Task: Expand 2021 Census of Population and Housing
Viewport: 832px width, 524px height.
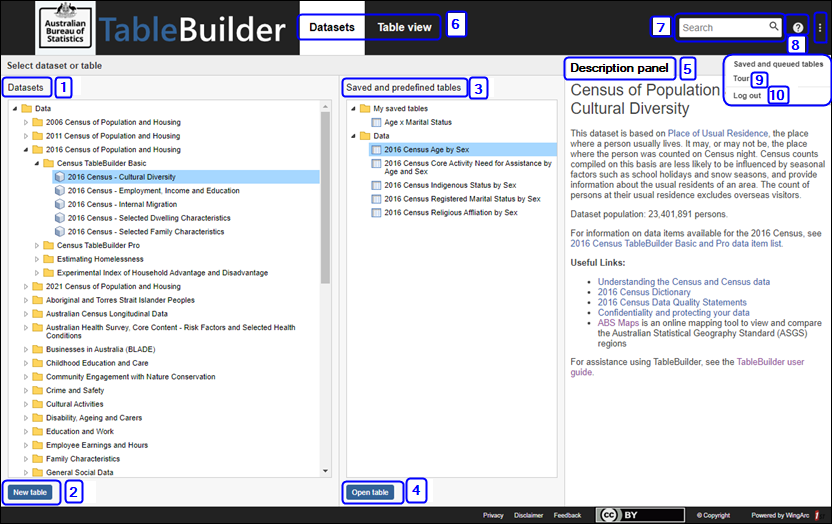Action: pyautogui.click(x=25, y=286)
